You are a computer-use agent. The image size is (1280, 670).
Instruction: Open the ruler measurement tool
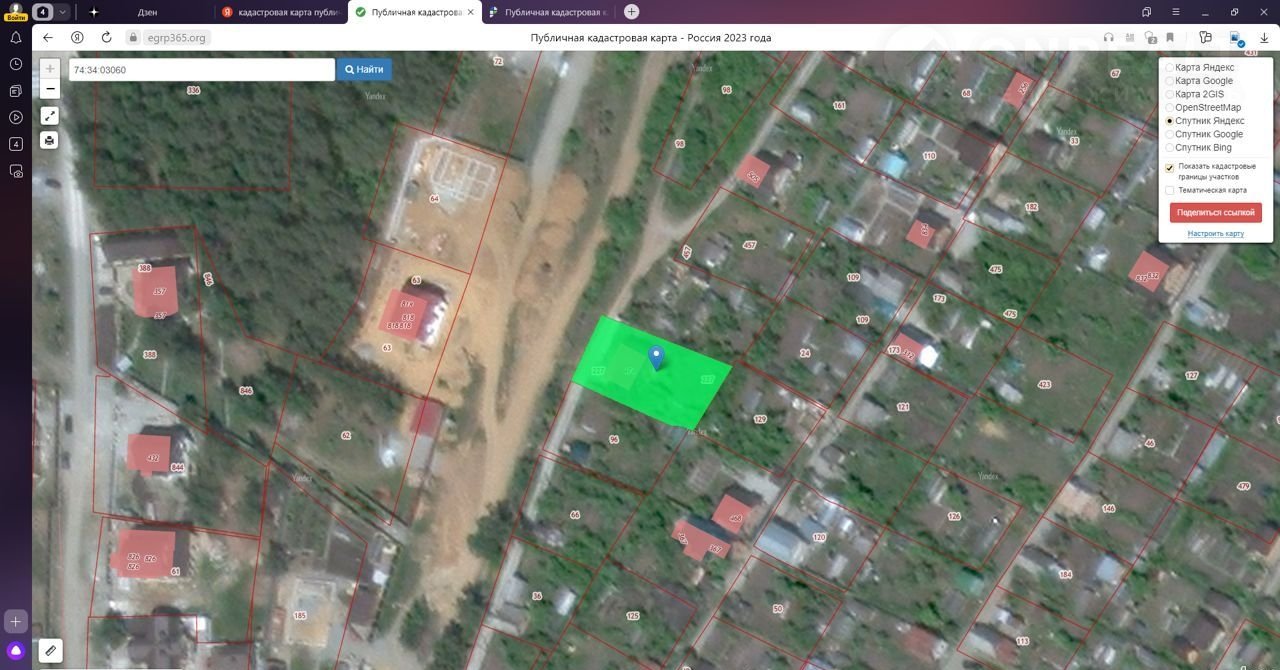[x=50, y=651]
